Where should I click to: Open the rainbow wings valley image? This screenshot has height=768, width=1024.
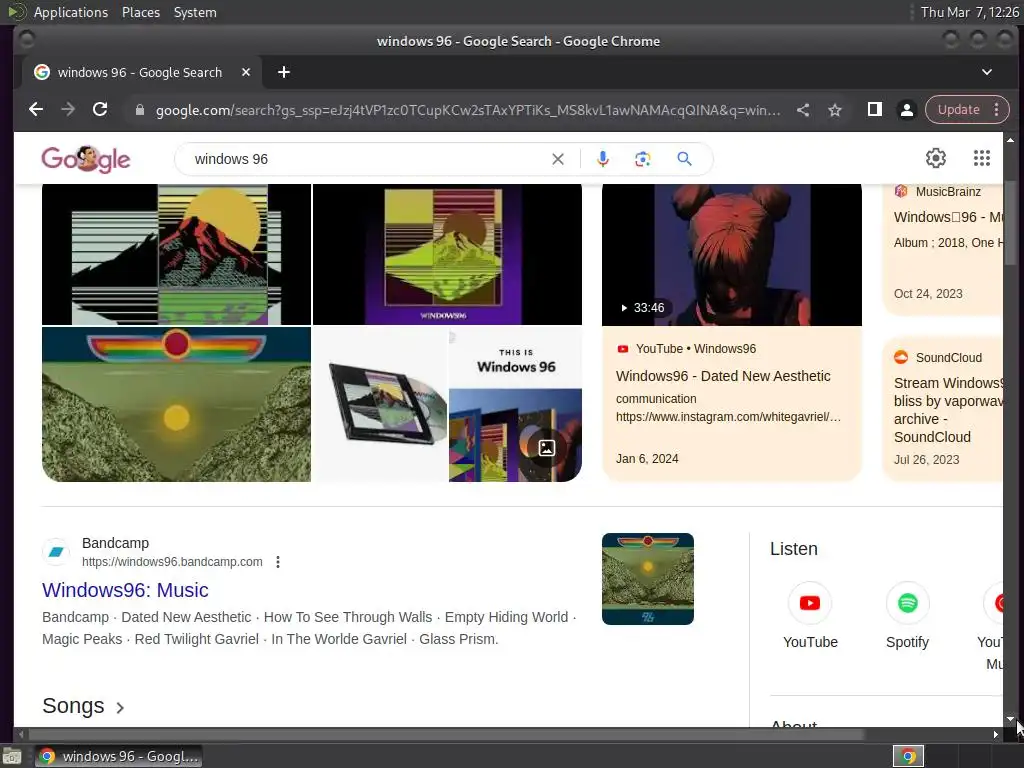(176, 405)
